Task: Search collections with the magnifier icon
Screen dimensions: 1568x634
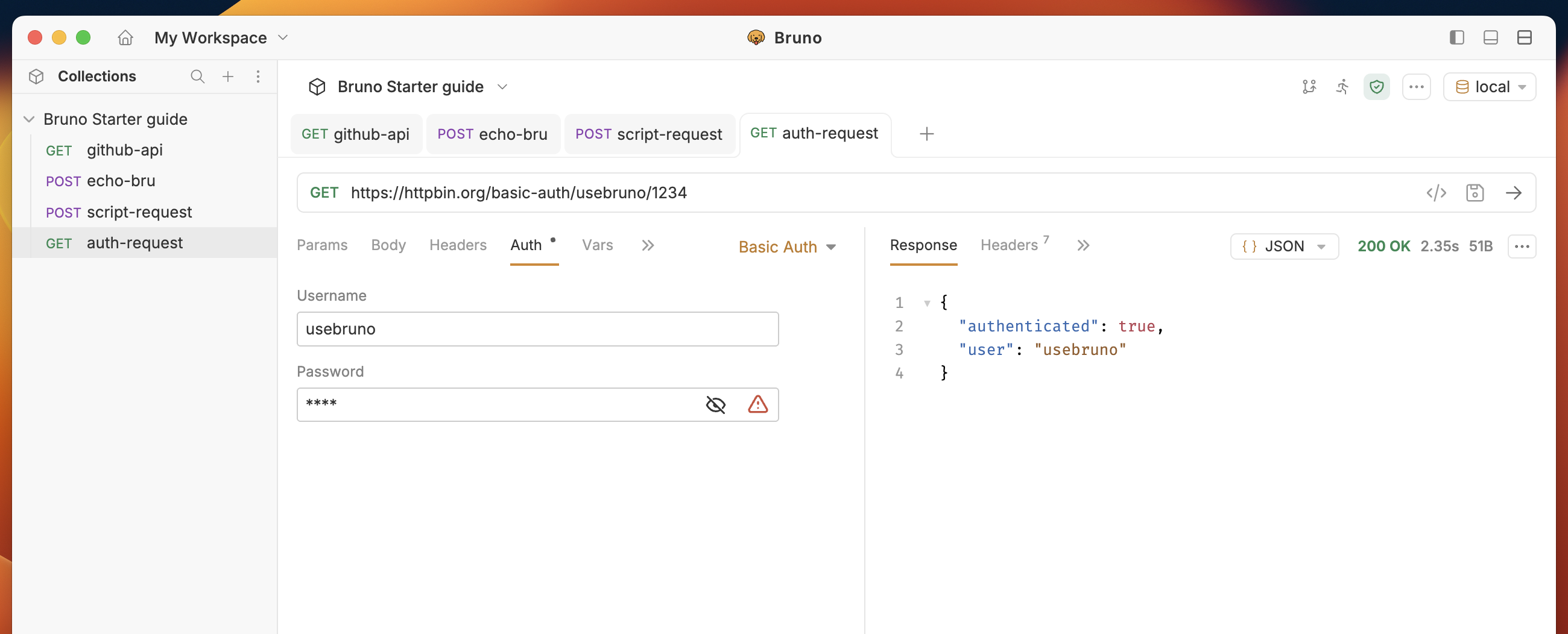Action: point(197,76)
